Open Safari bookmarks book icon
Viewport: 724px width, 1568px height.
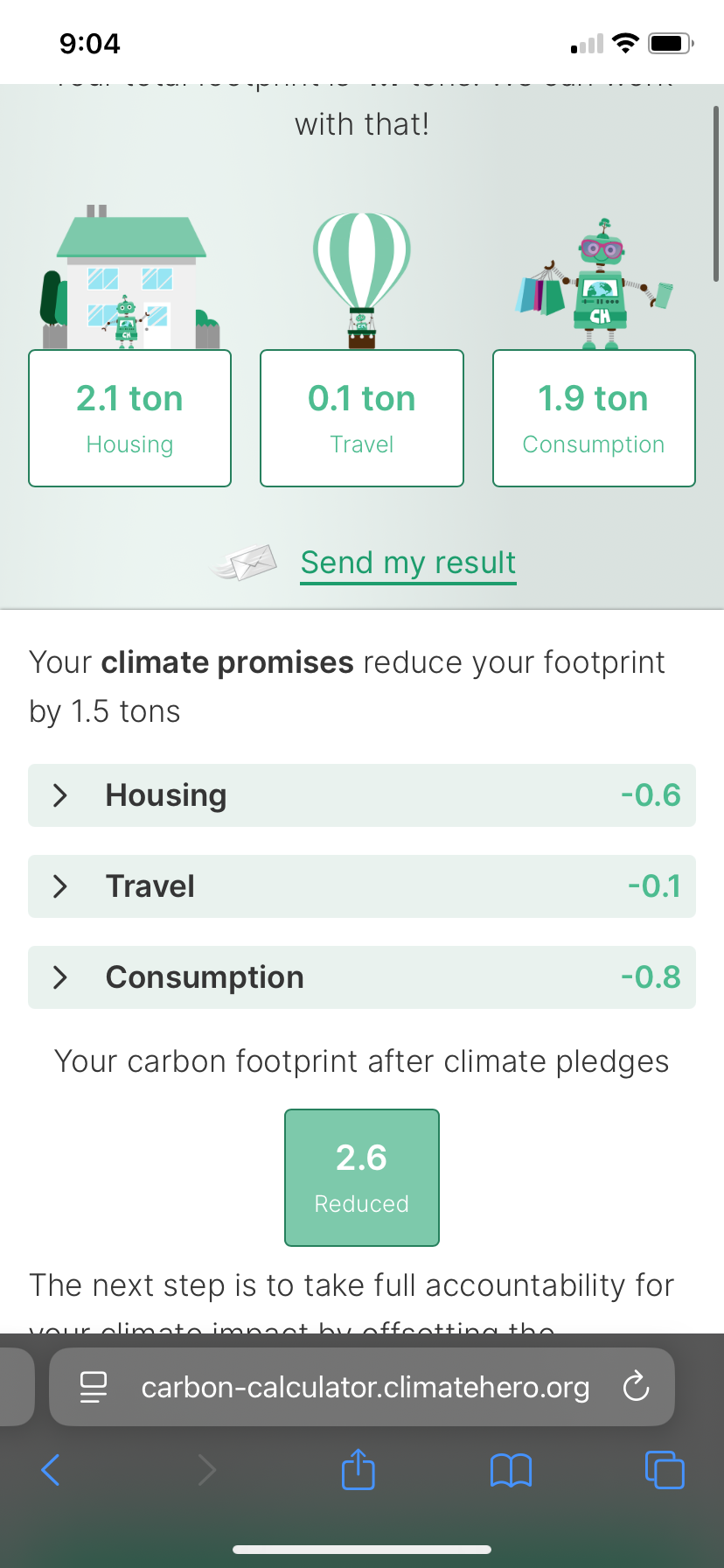pyautogui.click(x=511, y=1470)
